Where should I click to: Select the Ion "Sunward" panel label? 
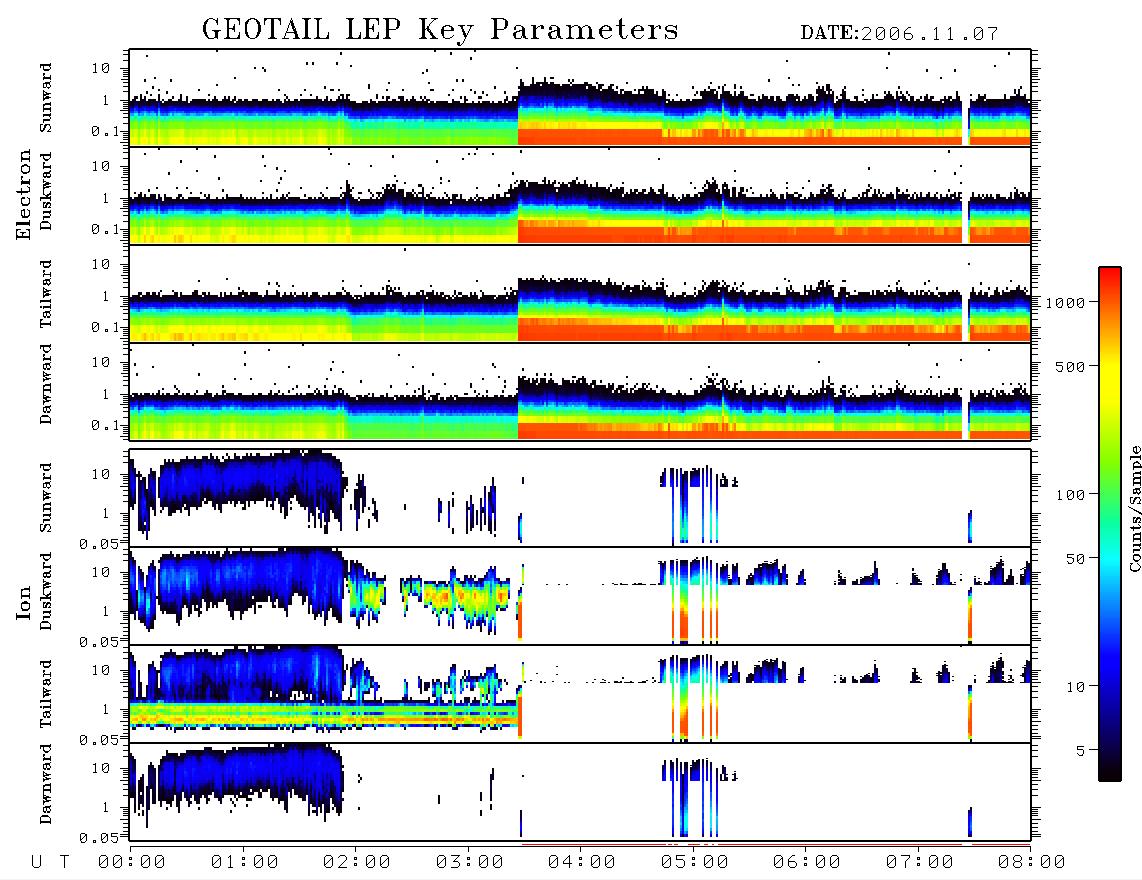(x=46, y=497)
